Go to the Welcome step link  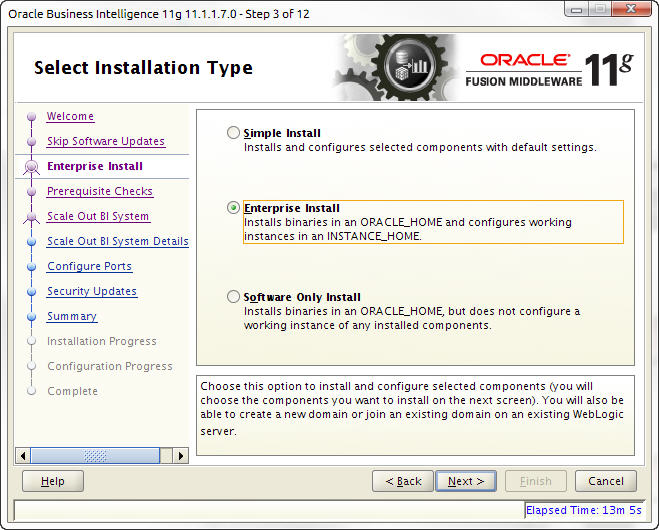[70, 116]
